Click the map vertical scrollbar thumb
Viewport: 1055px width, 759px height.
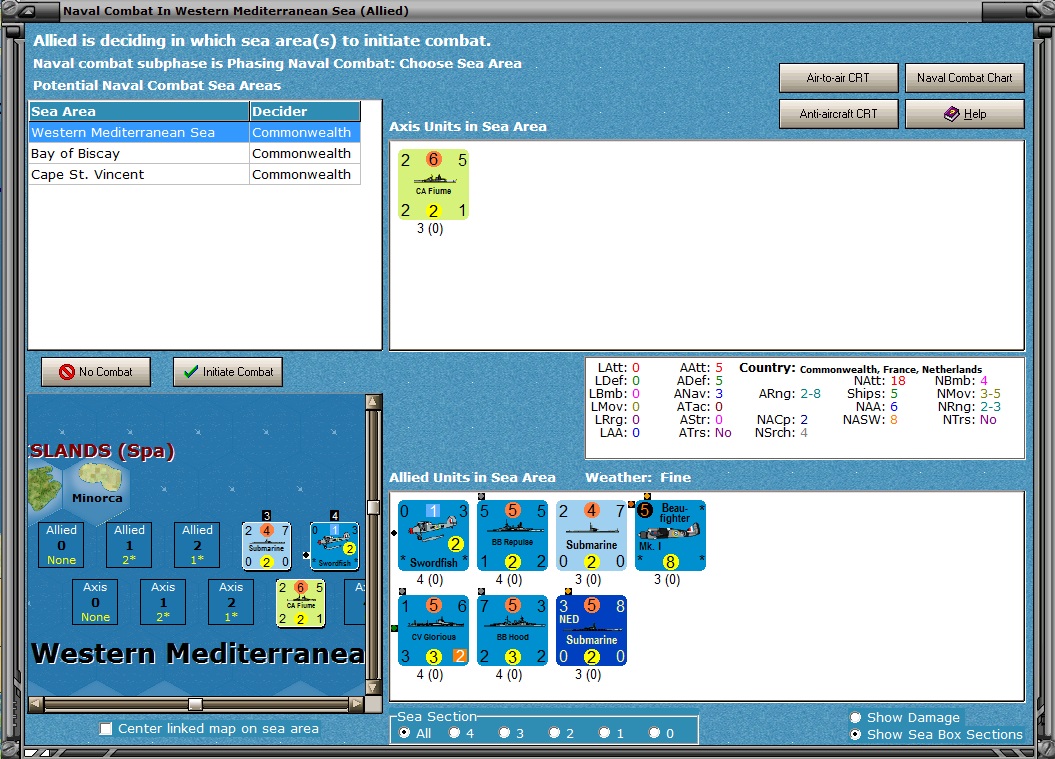373,507
